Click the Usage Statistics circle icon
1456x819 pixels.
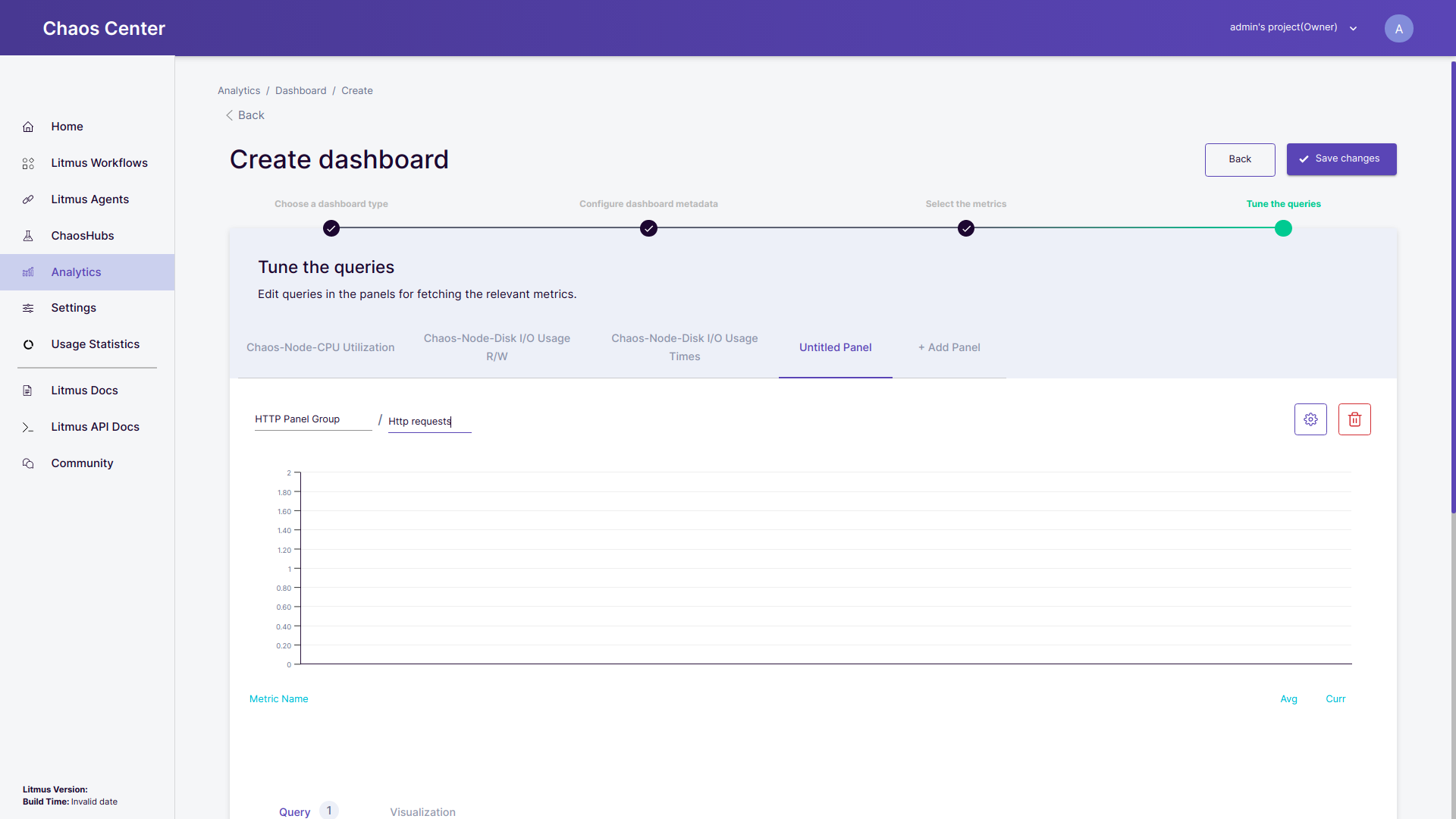(x=28, y=344)
